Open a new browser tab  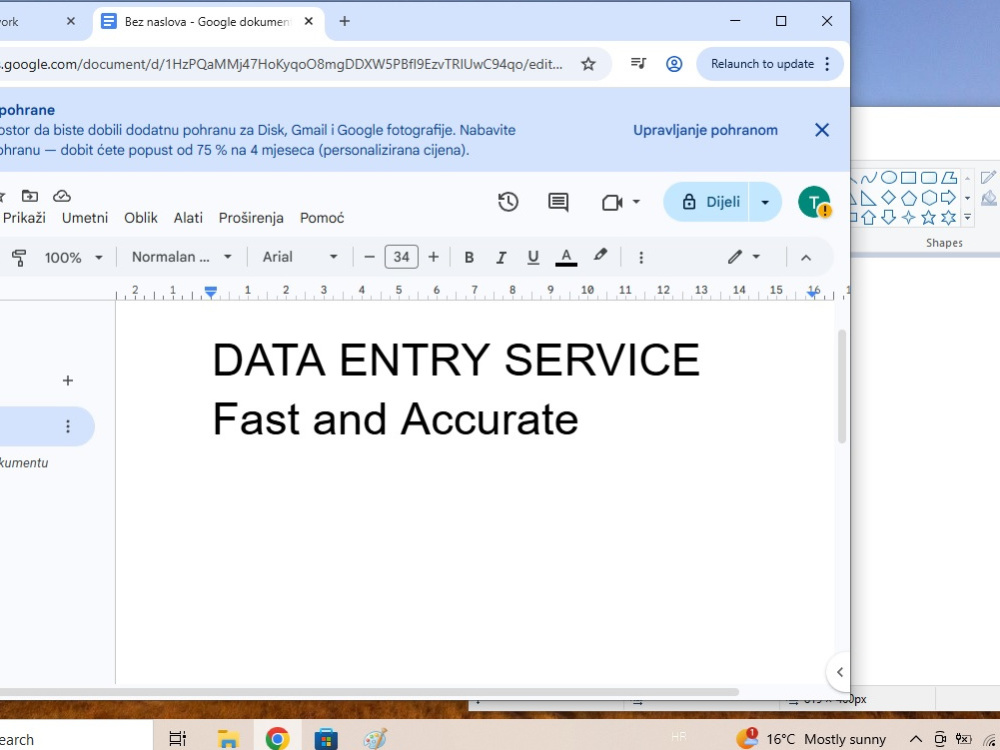[x=344, y=21]
